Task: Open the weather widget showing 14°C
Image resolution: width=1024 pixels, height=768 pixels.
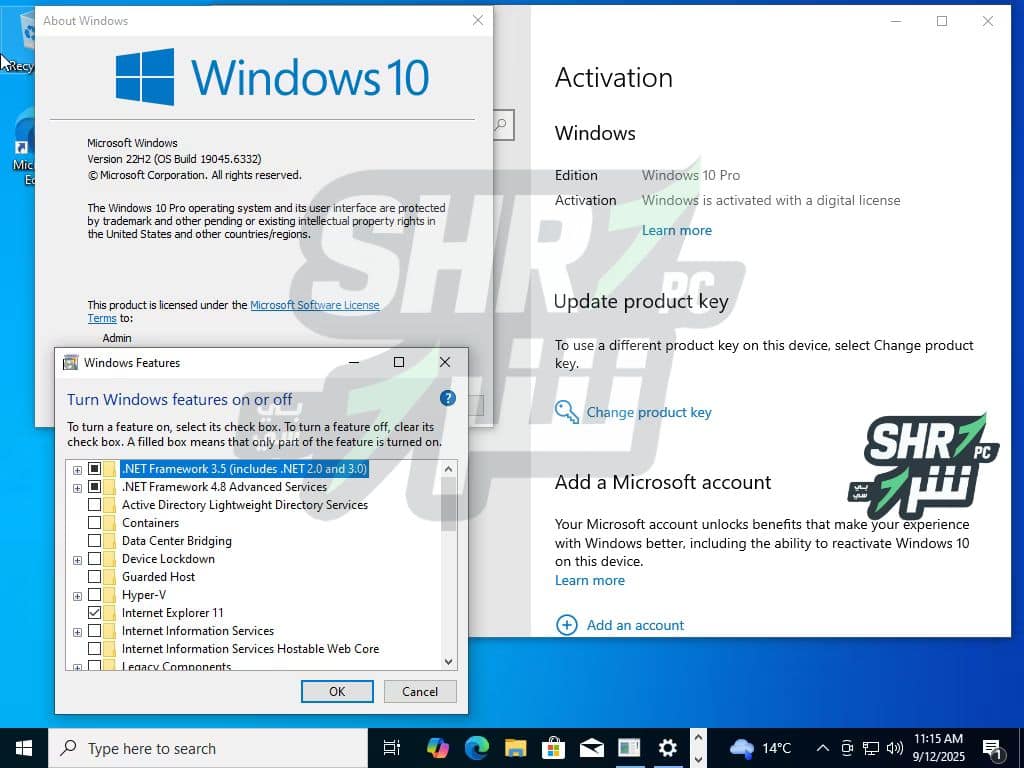Action: pyautogui.click(x=760, y=748)
